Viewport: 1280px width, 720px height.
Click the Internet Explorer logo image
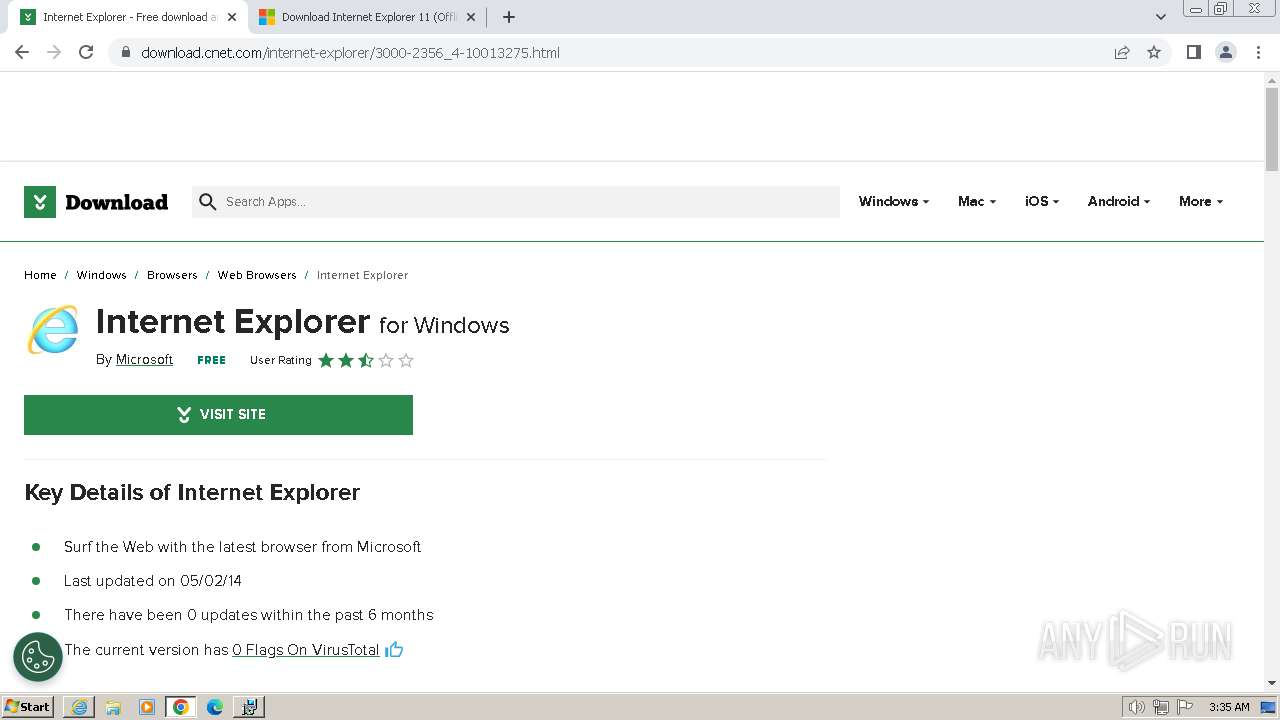(53, 330)
